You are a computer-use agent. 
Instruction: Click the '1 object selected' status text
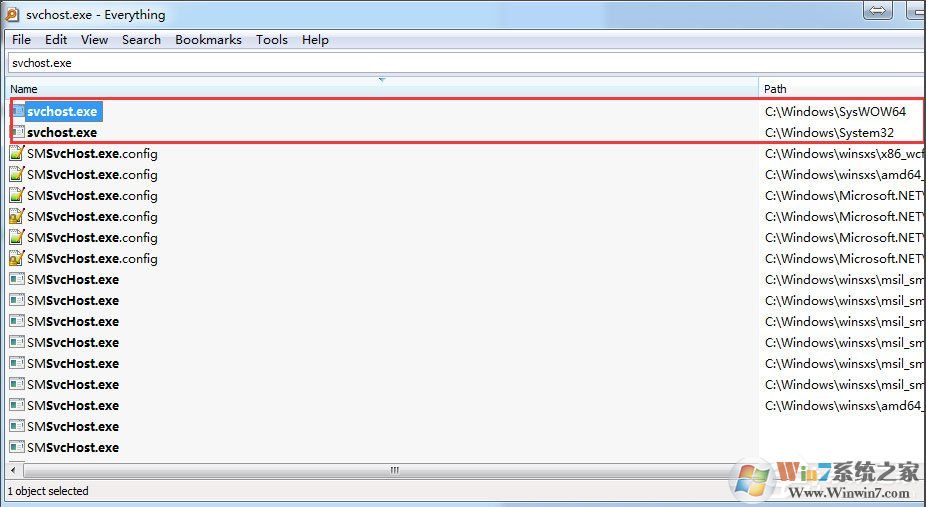pos(48,491)
